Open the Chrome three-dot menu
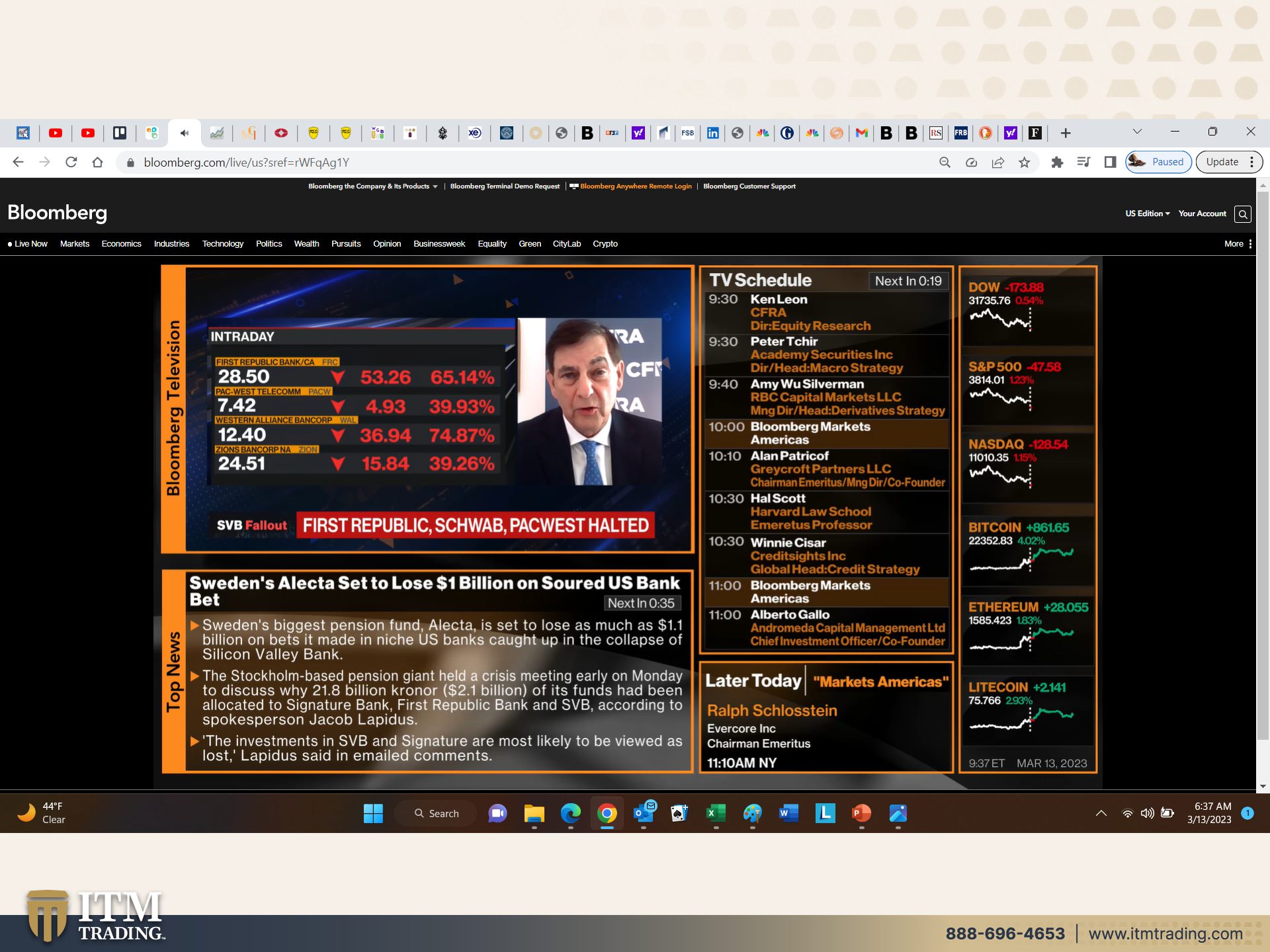This screenshot has width=1270, height=952. point(1251,162)
